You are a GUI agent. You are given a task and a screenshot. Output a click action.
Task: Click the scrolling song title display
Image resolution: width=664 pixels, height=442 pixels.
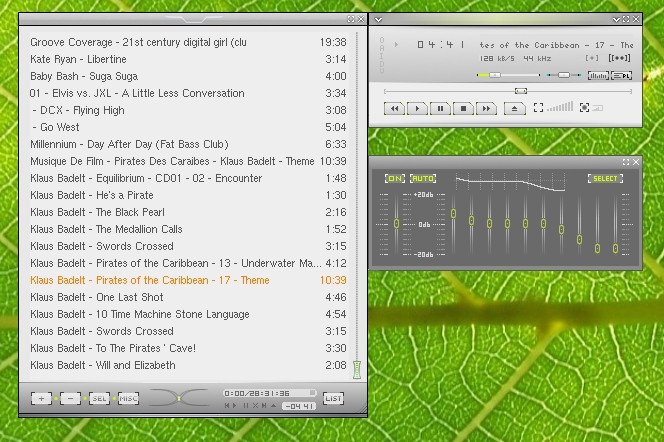pos(556,45)
